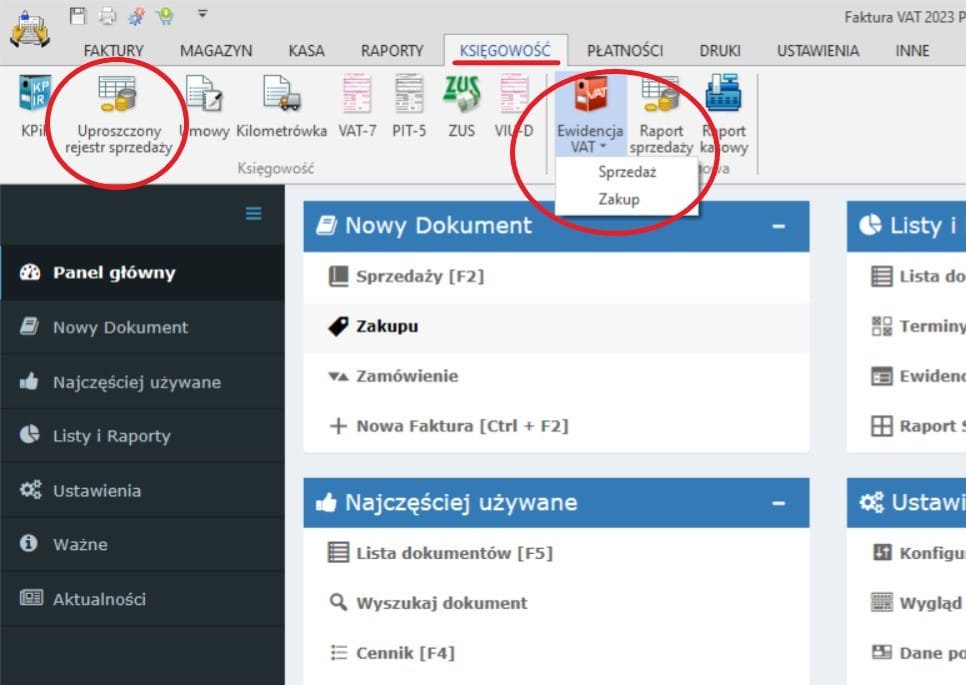966x685 pixels.
Task: Open Raport sprzedaży in ribbon
Action: point(661,113)
